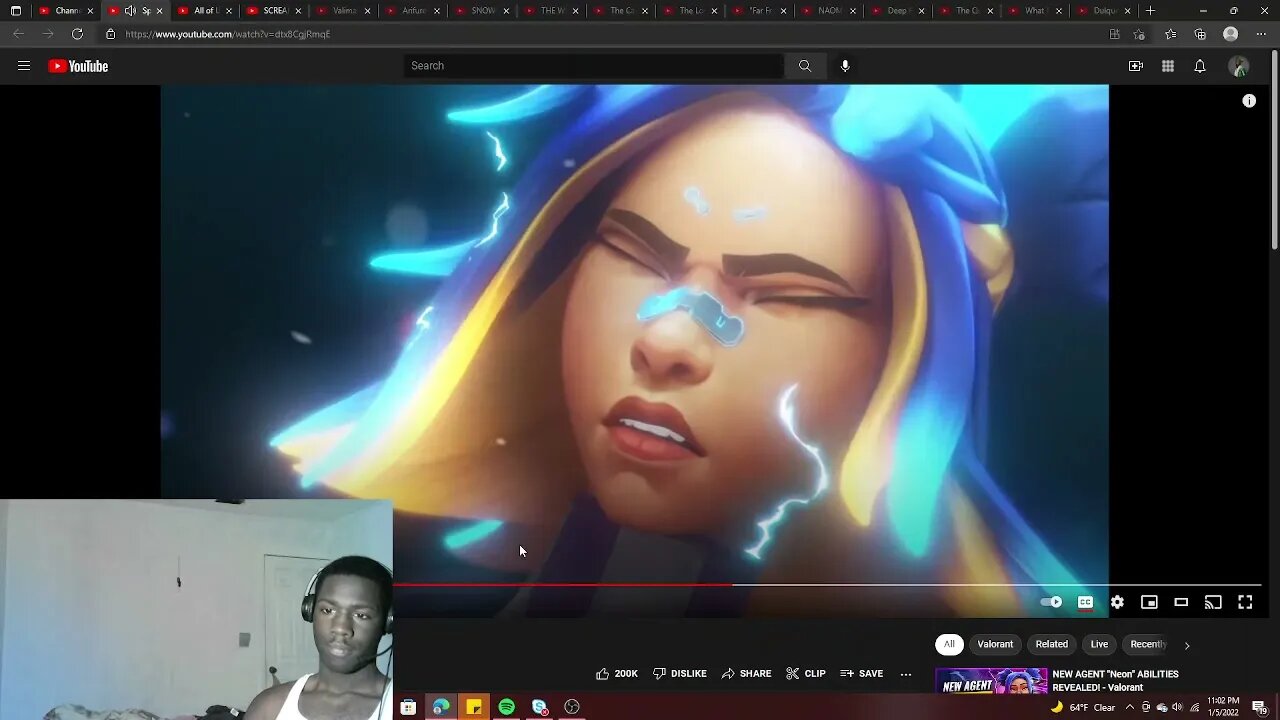This screenshot has height=720, width=1280.
Task: Go back to the previous page
Action: click(18, 34)
